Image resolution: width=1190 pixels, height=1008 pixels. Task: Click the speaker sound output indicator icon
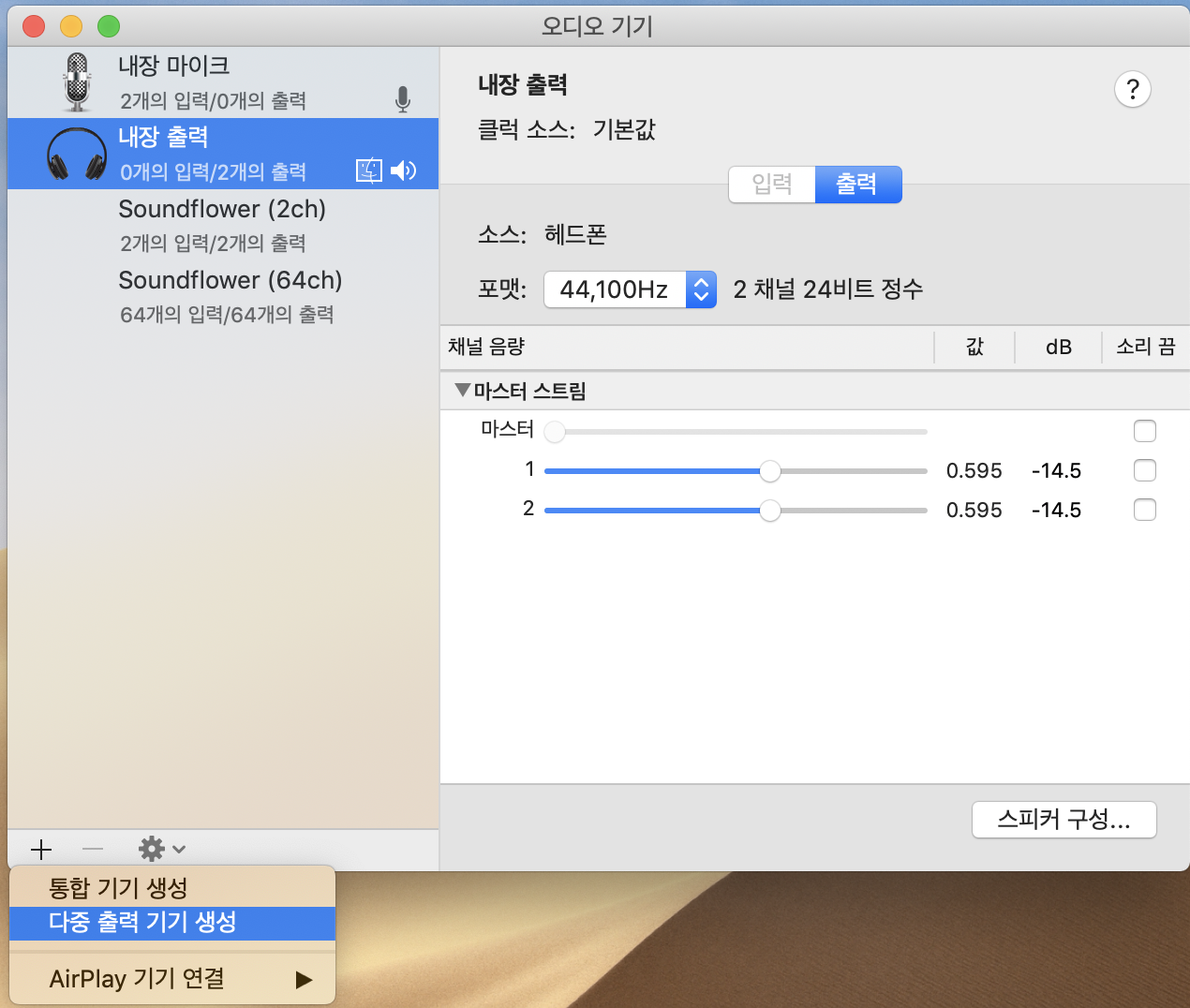point(404,170)
